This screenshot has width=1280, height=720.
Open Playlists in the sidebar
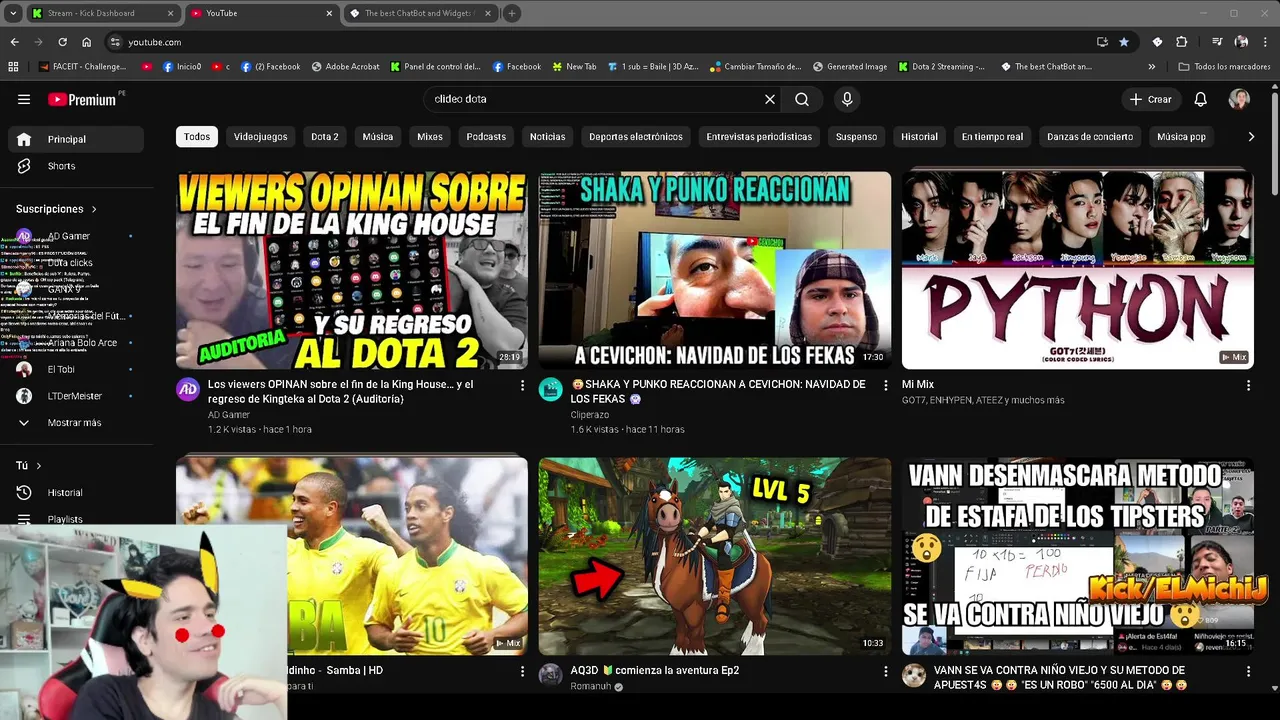pos(65,519)
